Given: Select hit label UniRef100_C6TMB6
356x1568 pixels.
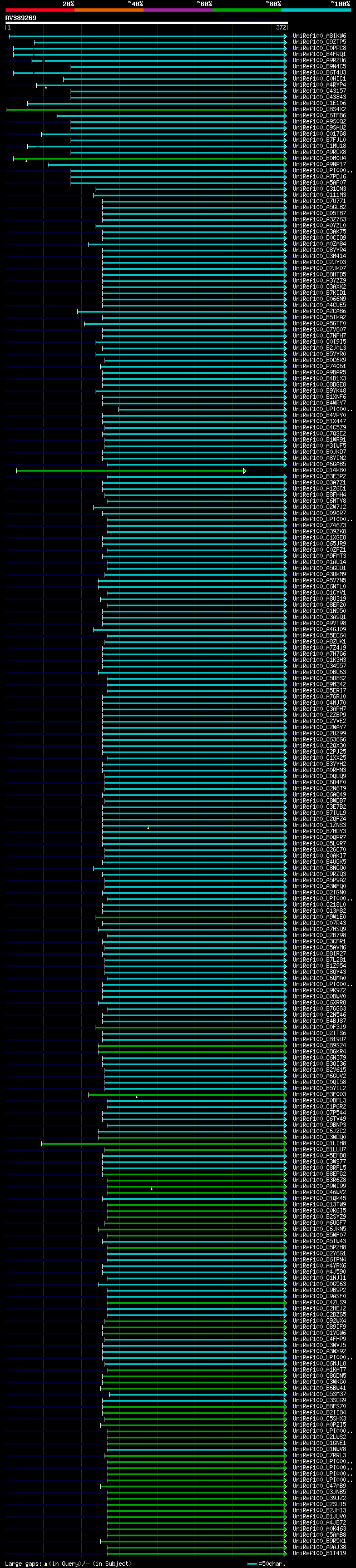Looking at the screenshot, I should 319,116.
